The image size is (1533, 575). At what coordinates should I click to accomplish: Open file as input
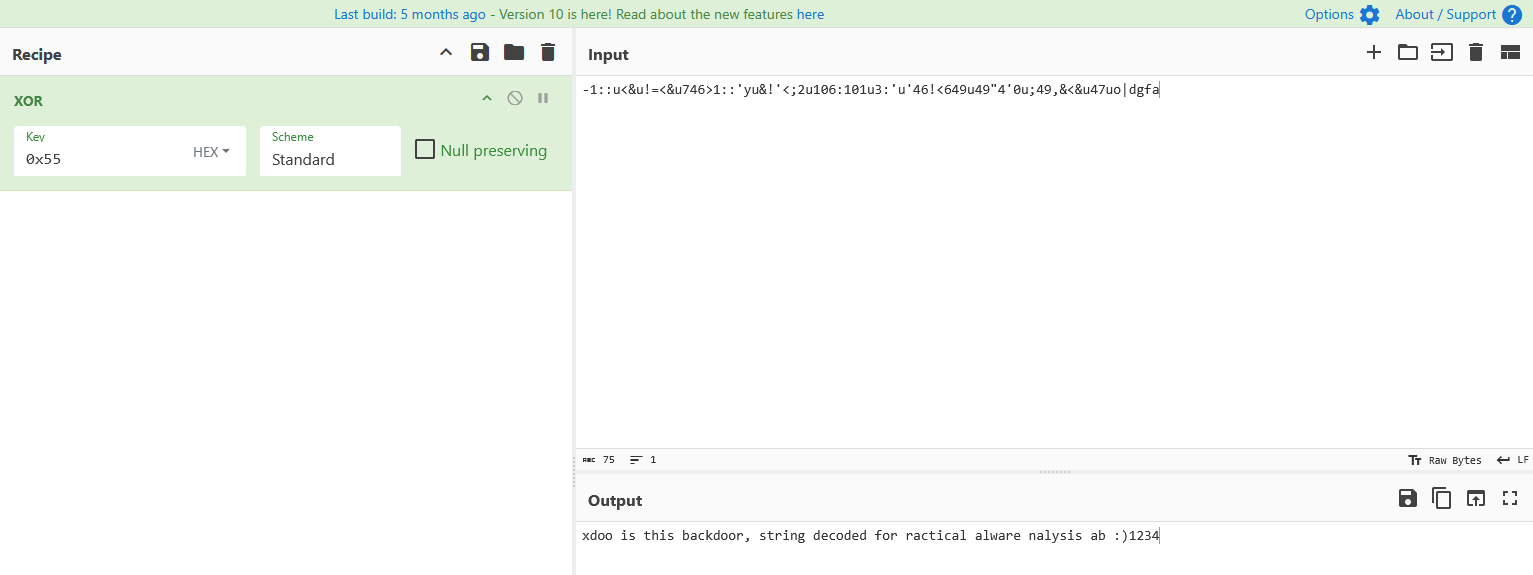[x=1441, y=53]
